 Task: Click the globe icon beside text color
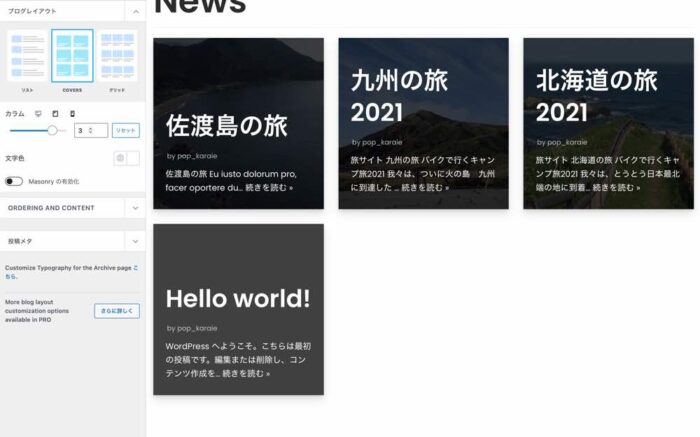tap(120, 158)
